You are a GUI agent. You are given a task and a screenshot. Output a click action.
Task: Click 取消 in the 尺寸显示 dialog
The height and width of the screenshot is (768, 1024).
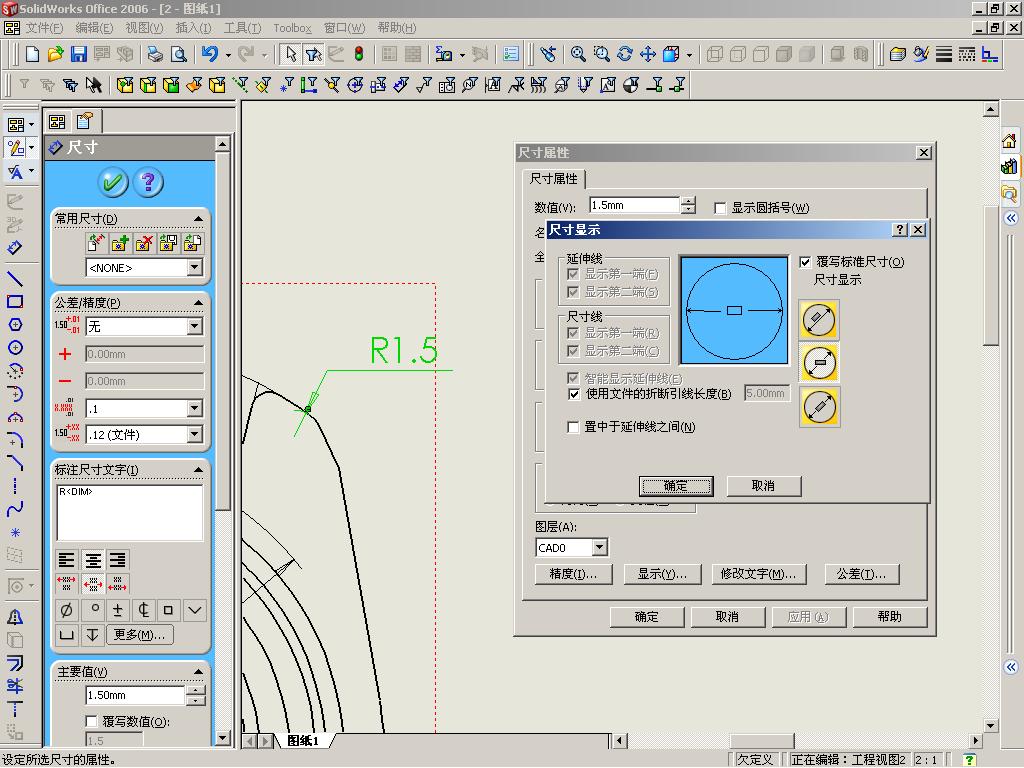(763, 486)
